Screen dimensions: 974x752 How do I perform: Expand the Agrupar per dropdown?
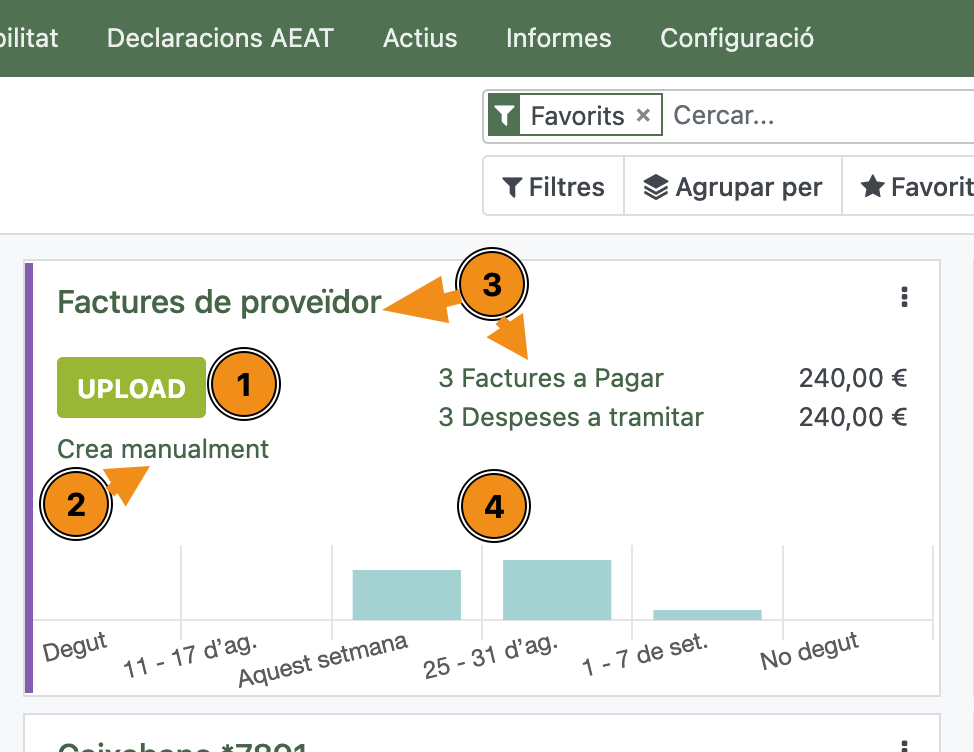[x=733, y=187]
